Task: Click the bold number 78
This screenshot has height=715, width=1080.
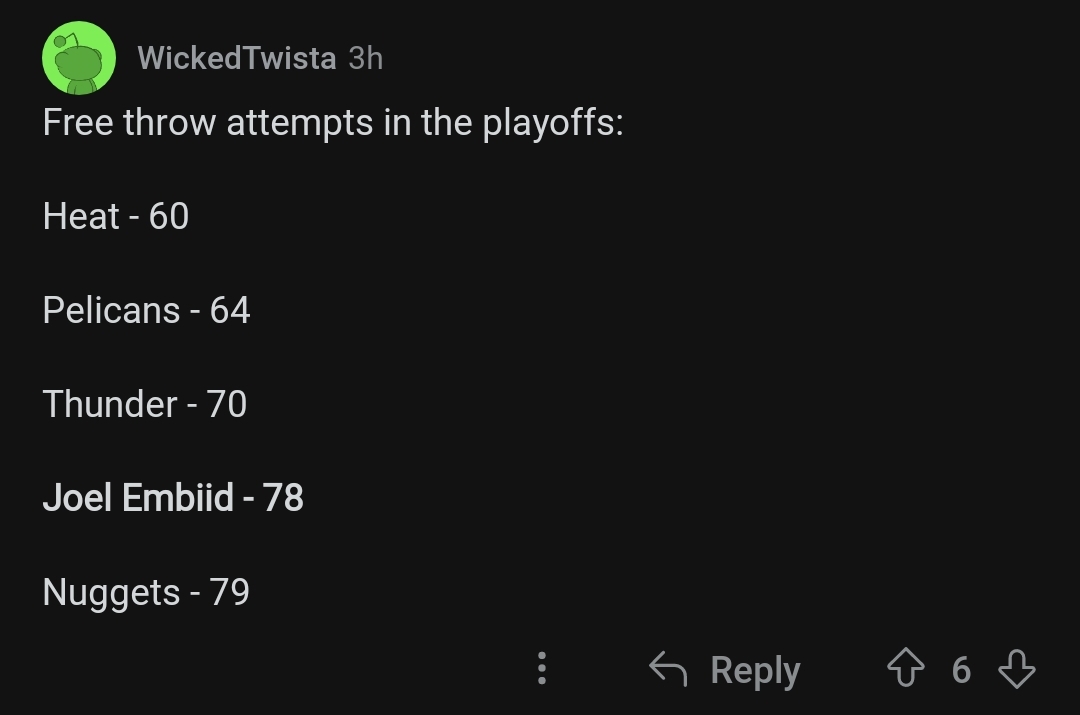Action: click(x=283, y=497)
